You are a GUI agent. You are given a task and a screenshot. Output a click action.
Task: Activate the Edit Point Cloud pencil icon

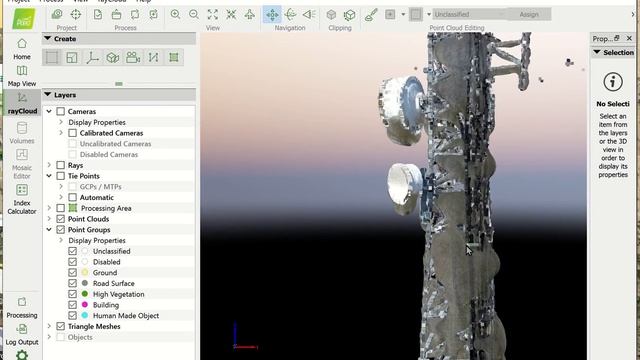point(371,15)
